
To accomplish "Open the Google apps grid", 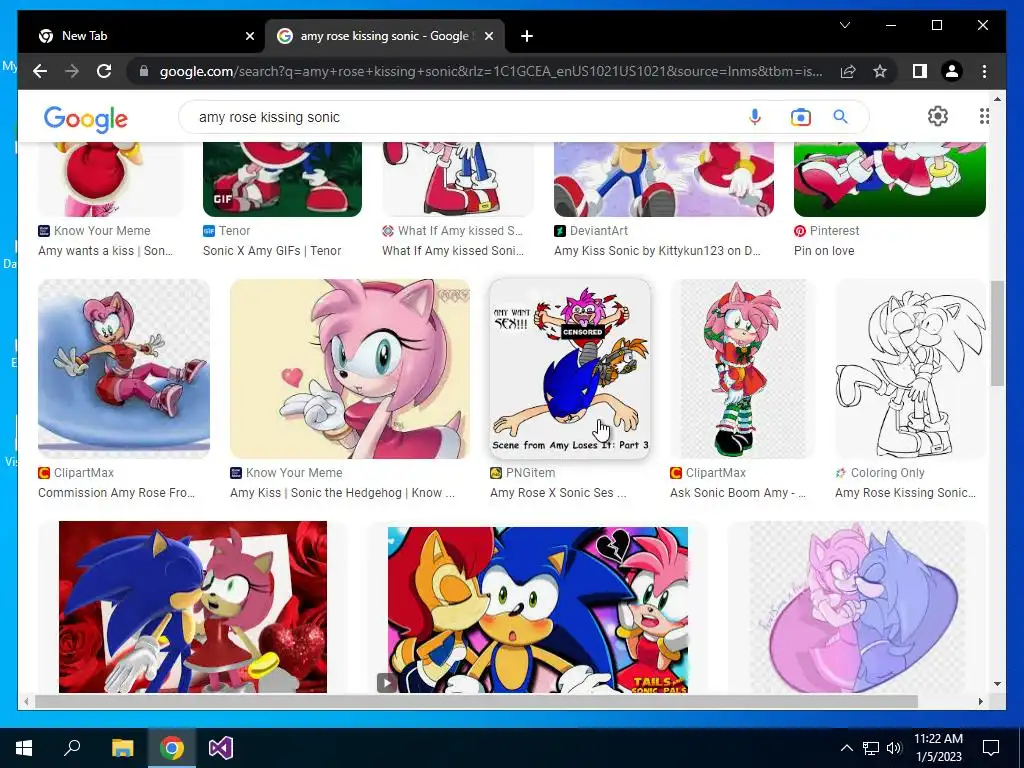I will pos(984,116).
